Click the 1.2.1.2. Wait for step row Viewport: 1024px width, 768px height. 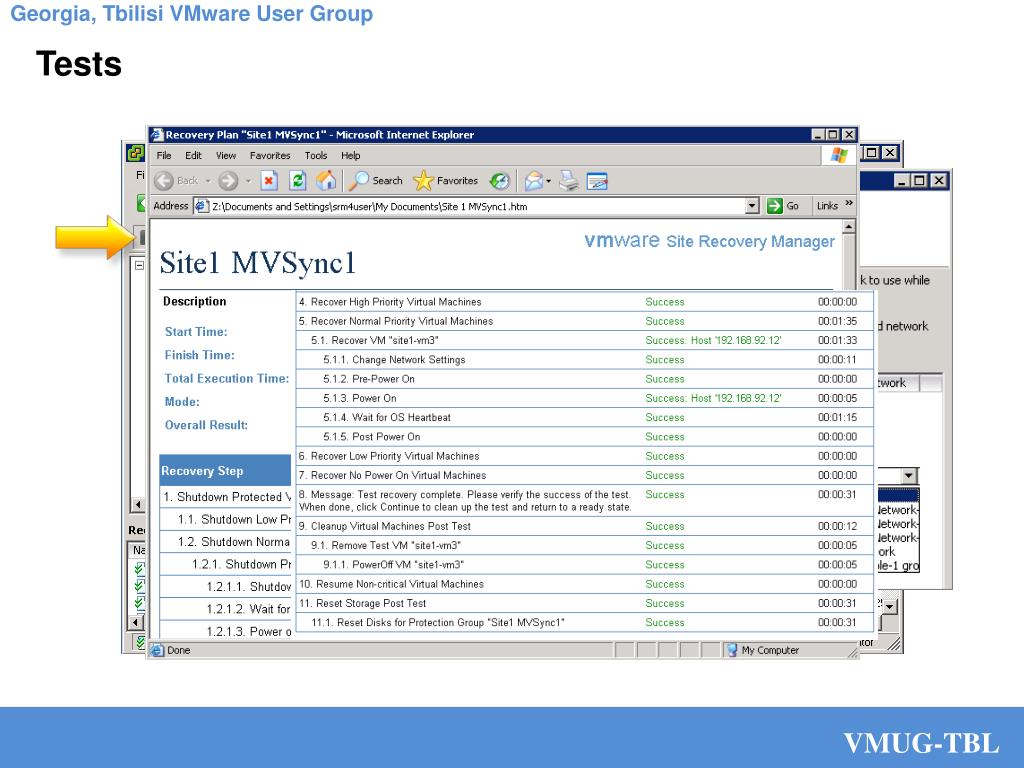(x=225, y=609)
